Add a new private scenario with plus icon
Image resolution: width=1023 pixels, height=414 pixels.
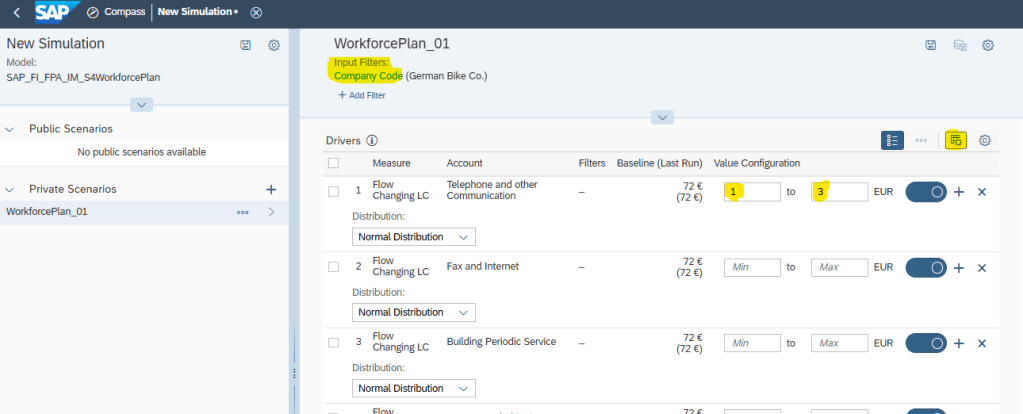point(270,189)
